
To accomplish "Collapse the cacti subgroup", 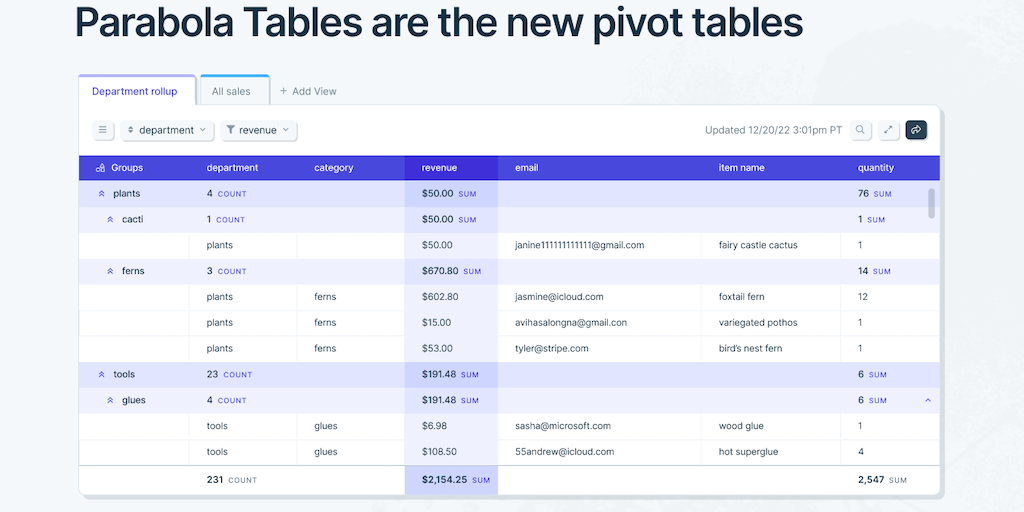I will coord(110,220).
